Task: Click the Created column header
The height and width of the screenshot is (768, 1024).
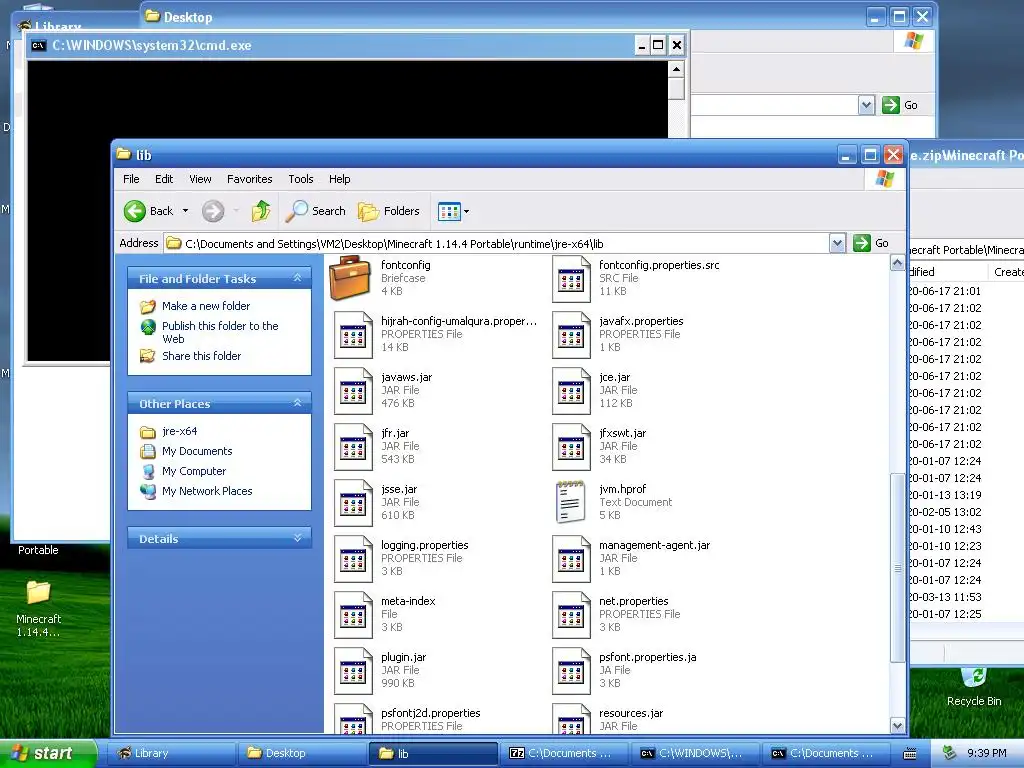Action: (1008, 272)
